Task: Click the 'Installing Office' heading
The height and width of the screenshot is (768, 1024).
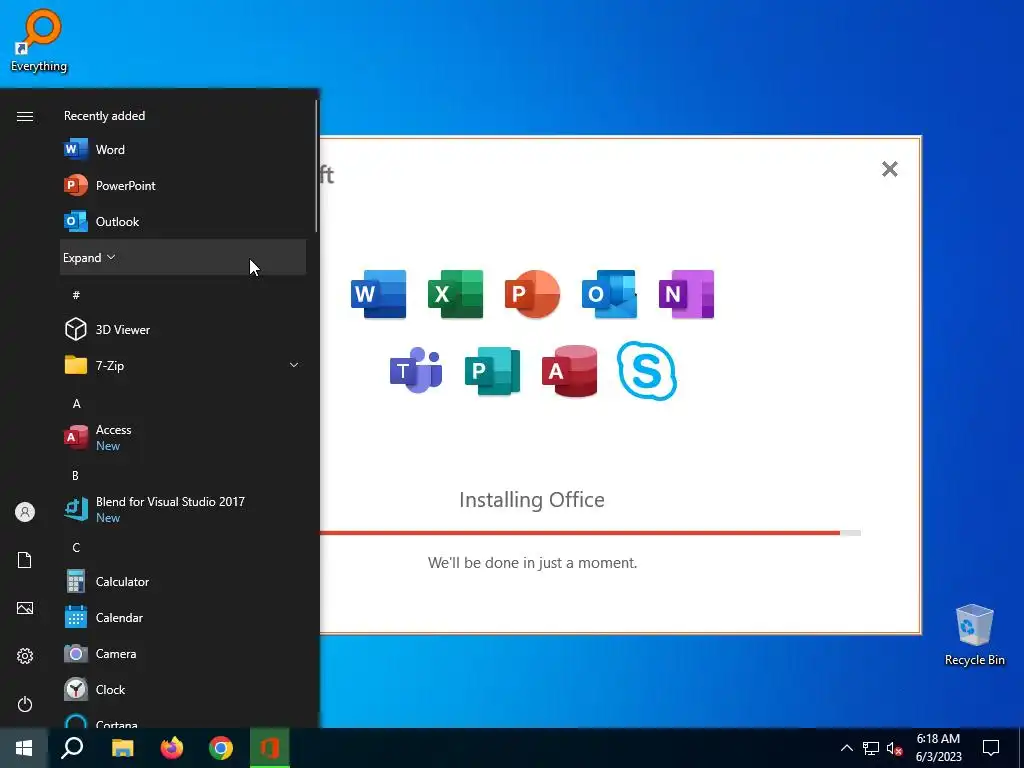Action: pyautogui.click(x=532, y=500)
